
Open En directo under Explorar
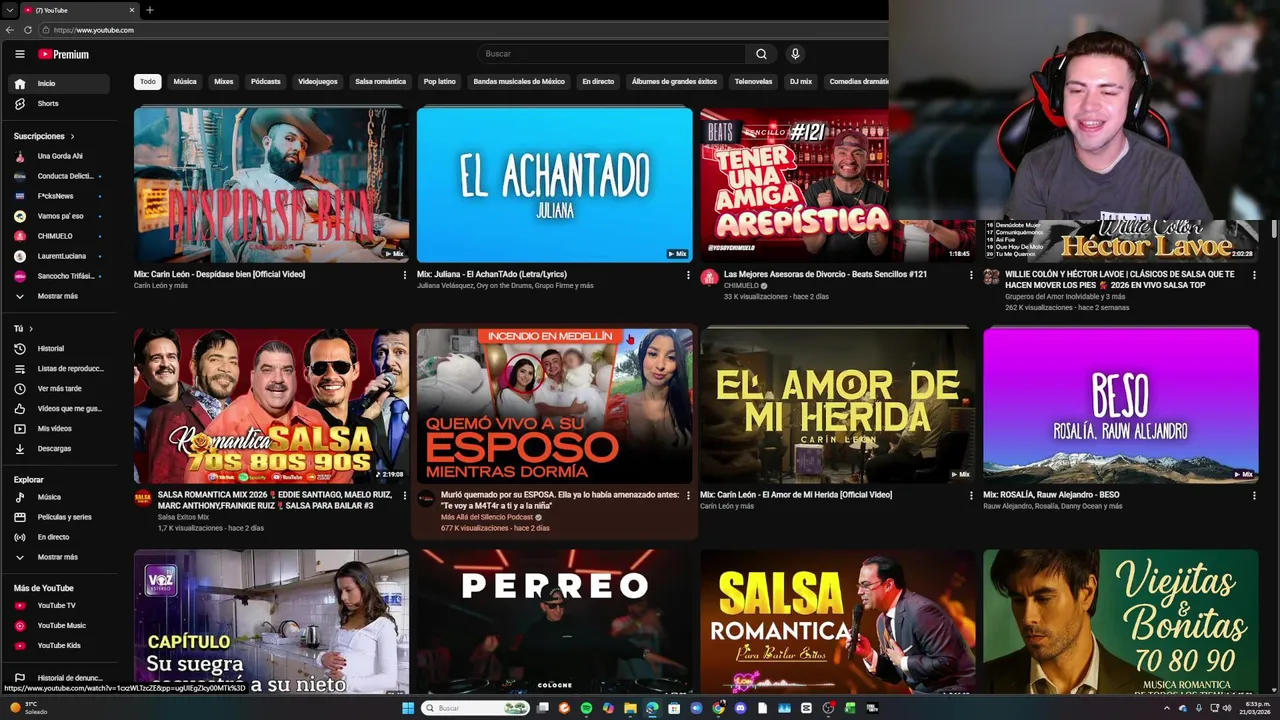[60, 537]
